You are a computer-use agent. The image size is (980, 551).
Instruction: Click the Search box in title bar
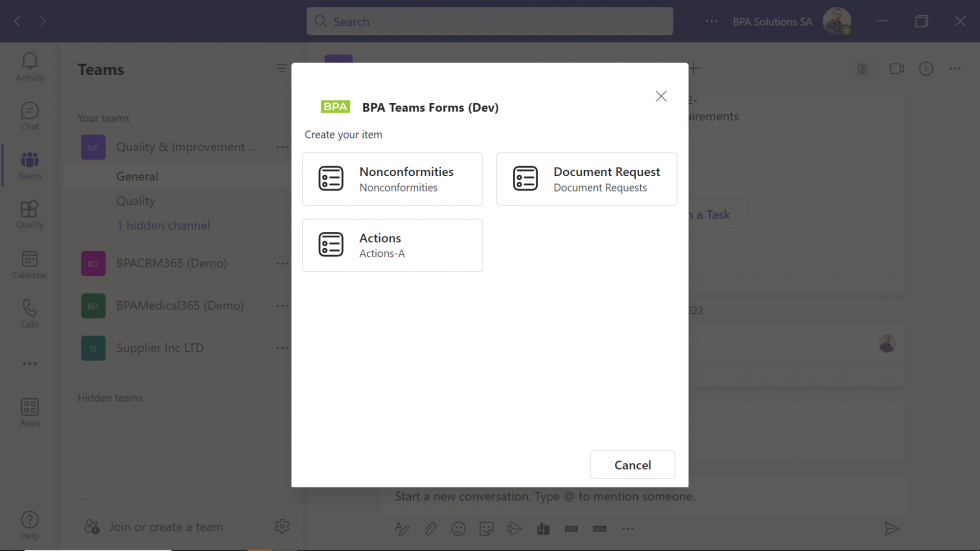(x=490, y=21)
